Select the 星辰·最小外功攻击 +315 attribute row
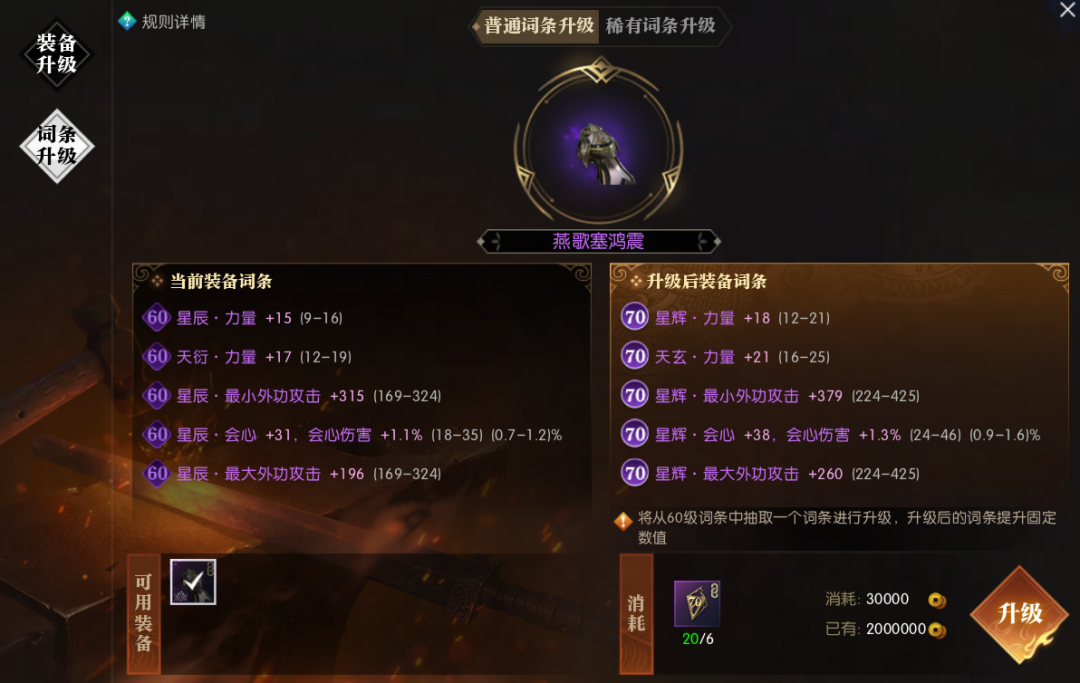The image size is (1080, 683). click(292, 396)
